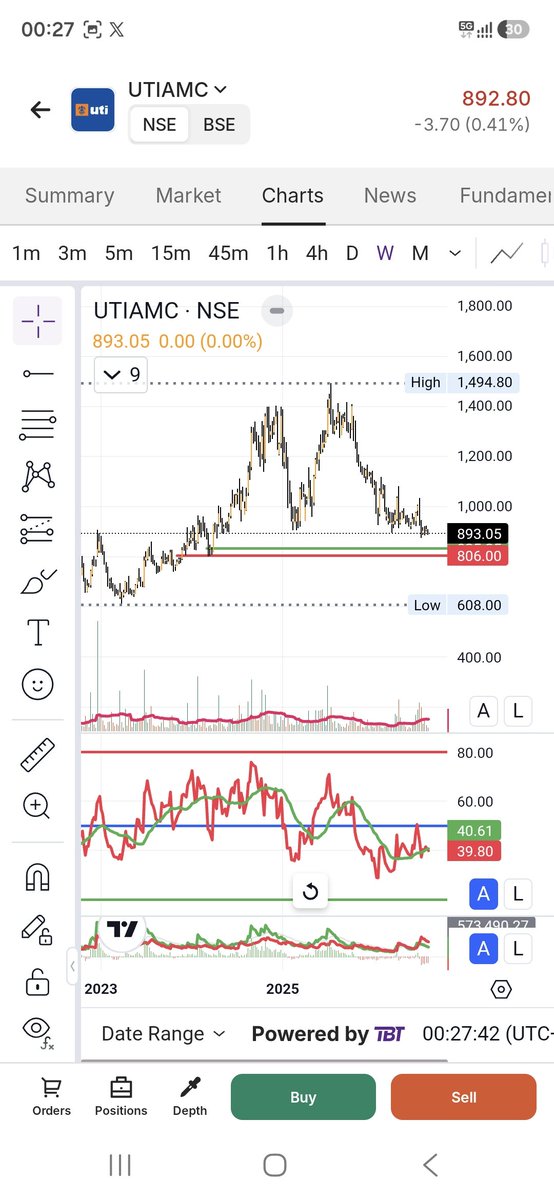Tap Android home button

275,1164
